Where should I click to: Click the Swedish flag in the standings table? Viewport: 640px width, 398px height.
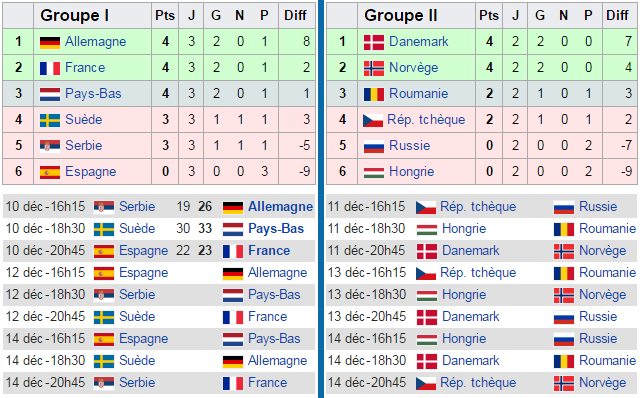[50, 120]
